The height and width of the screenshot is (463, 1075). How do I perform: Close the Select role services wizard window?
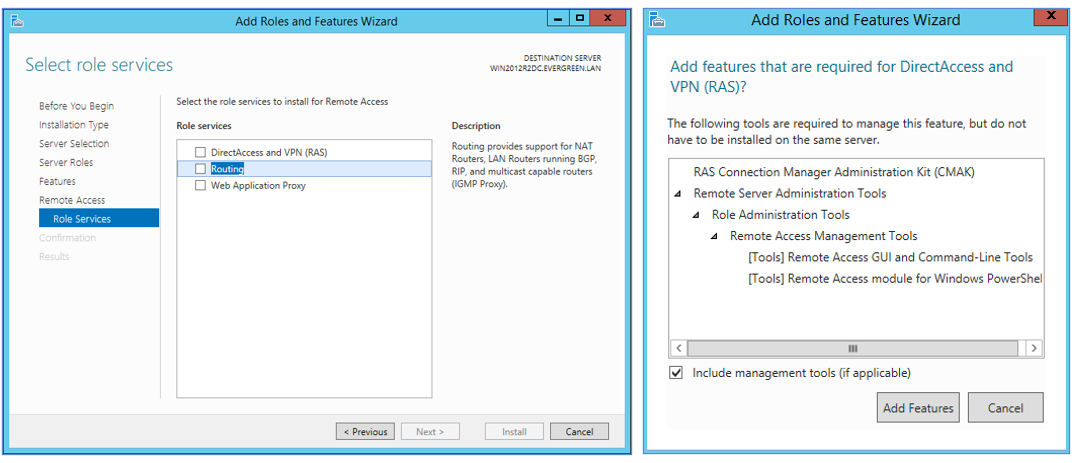(607, 19)
